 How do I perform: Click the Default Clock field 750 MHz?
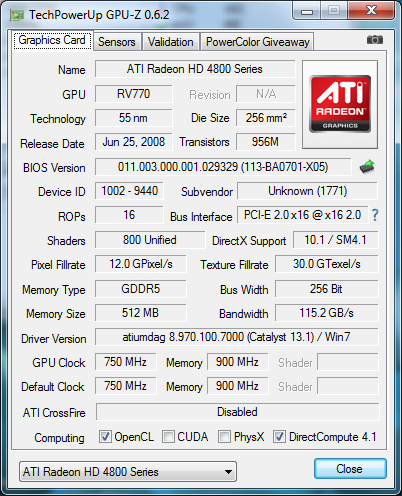click(126, 386)
